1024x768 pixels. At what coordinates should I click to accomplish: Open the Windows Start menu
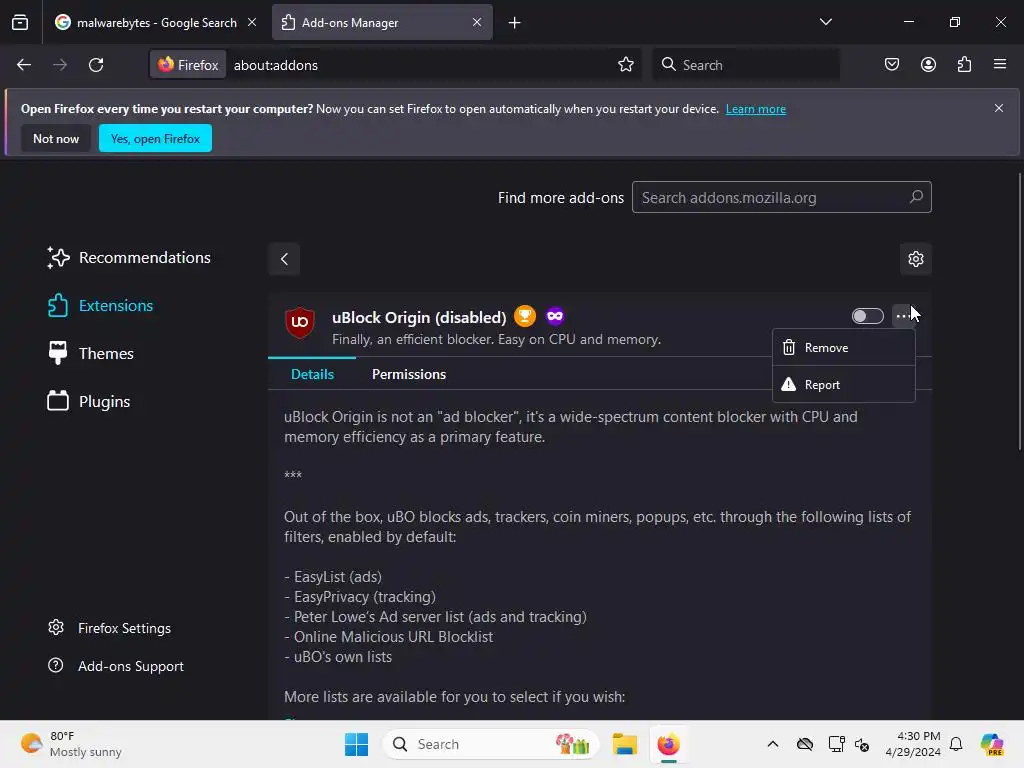coord(356,744)
